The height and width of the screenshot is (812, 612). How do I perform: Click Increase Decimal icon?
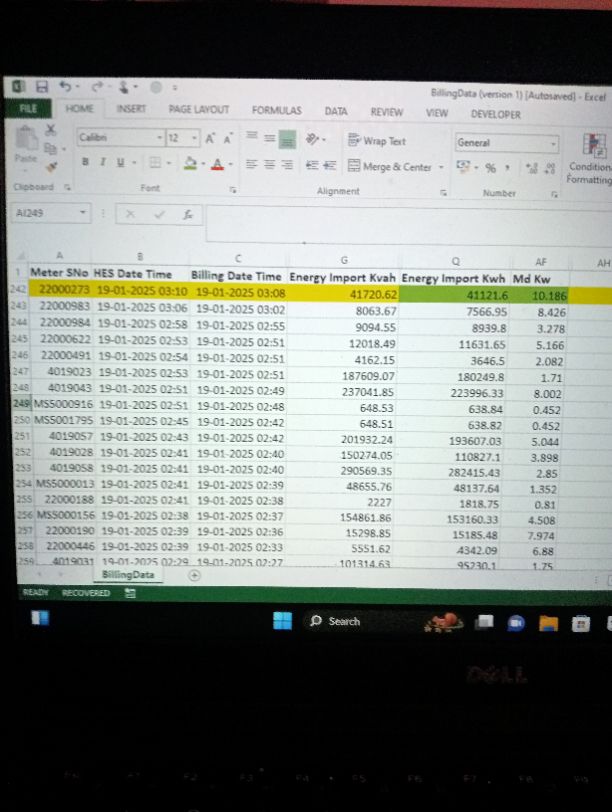531,168
